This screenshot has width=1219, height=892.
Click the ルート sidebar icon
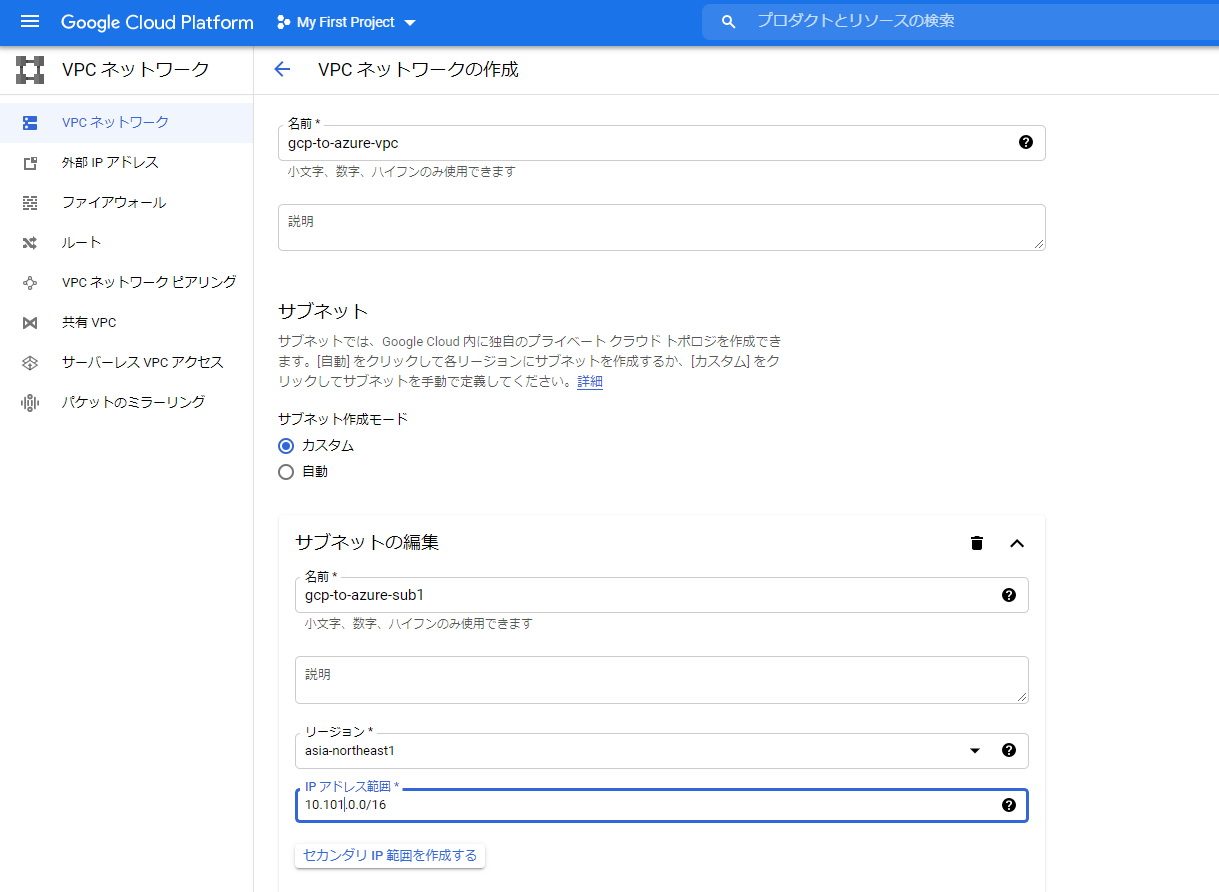click(30, 243)
